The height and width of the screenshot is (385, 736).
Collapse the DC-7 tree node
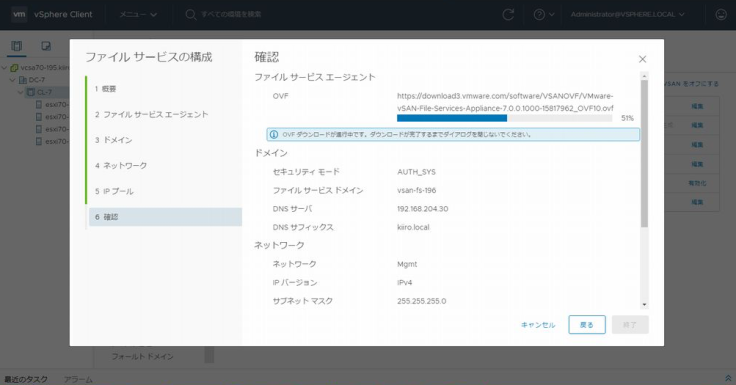pyautogui.click(x=13, y=80)
